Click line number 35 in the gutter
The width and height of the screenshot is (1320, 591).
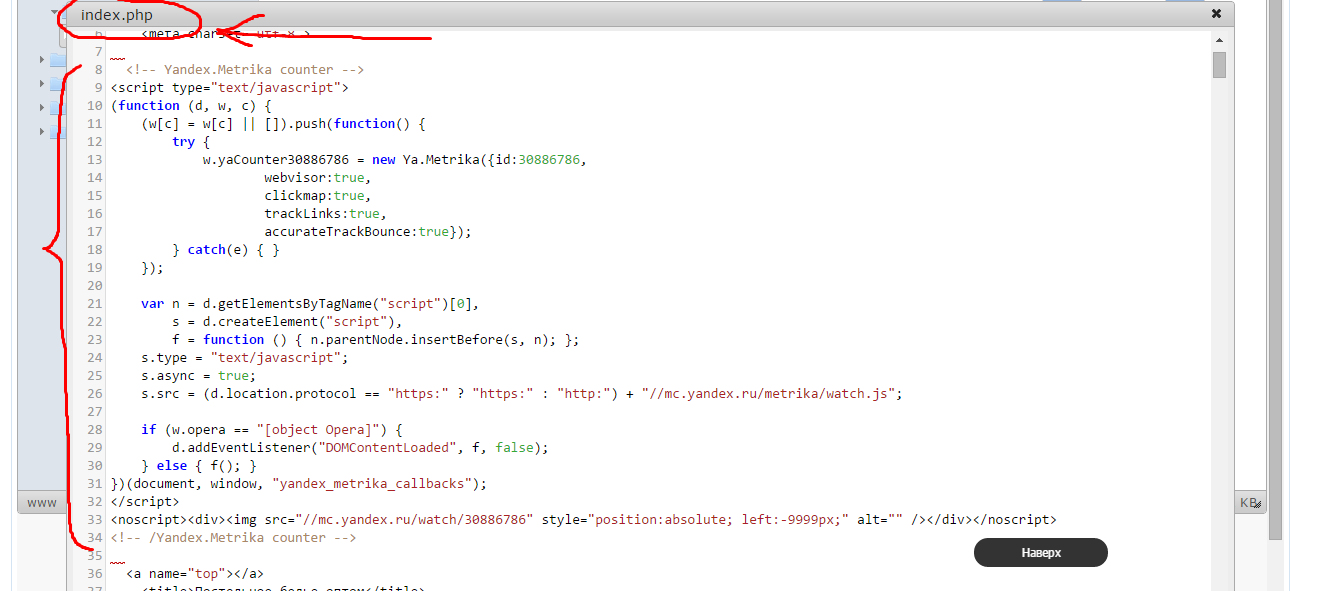(x=94, y=556)
